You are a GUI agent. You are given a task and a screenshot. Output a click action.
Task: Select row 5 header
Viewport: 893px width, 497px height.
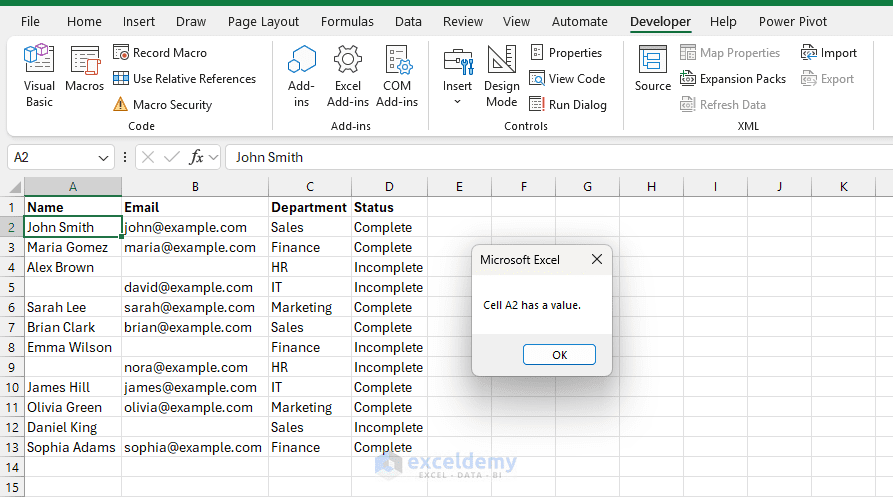tap(11, 287)
